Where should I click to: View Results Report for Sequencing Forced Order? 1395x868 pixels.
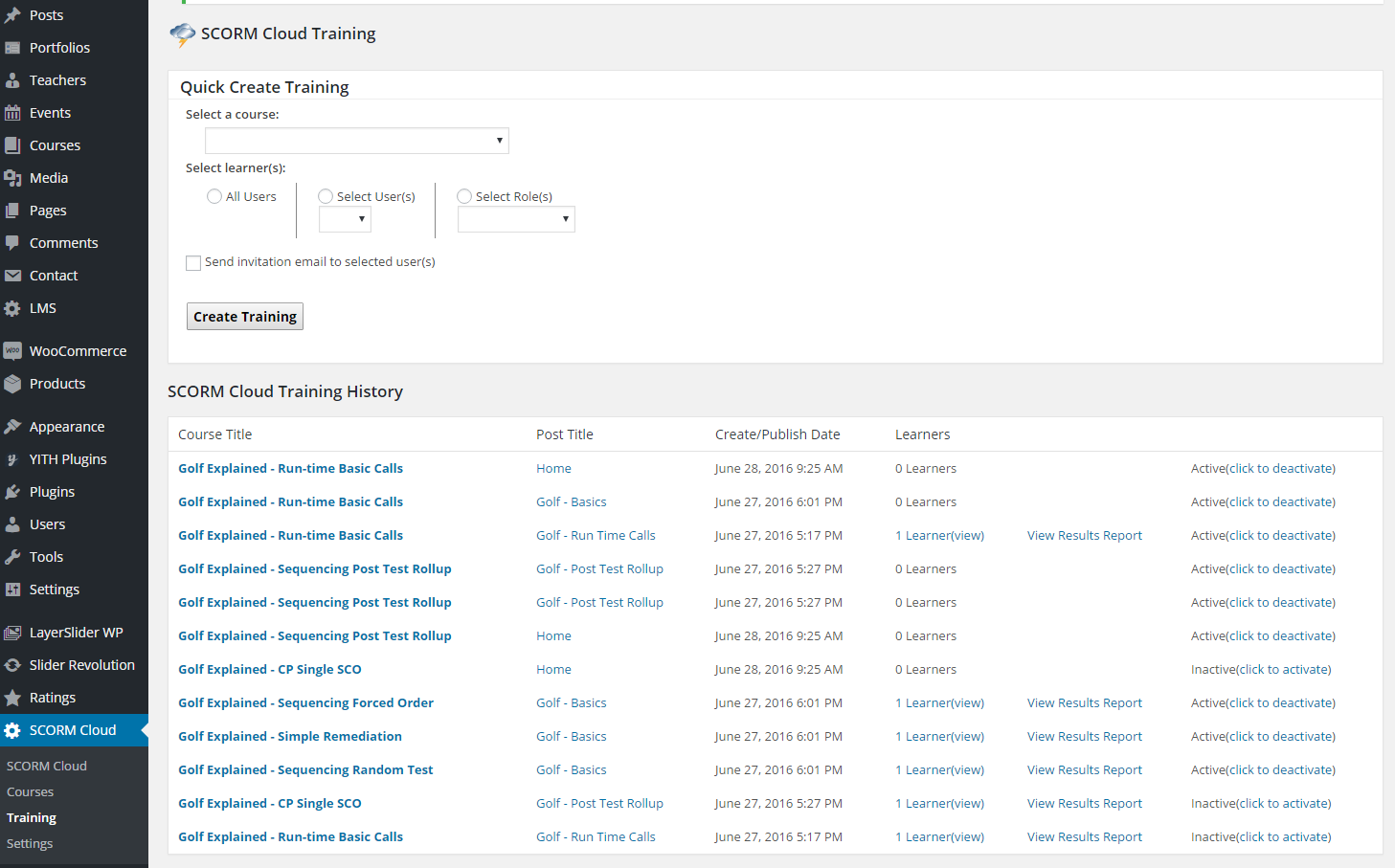point(1085,702)
